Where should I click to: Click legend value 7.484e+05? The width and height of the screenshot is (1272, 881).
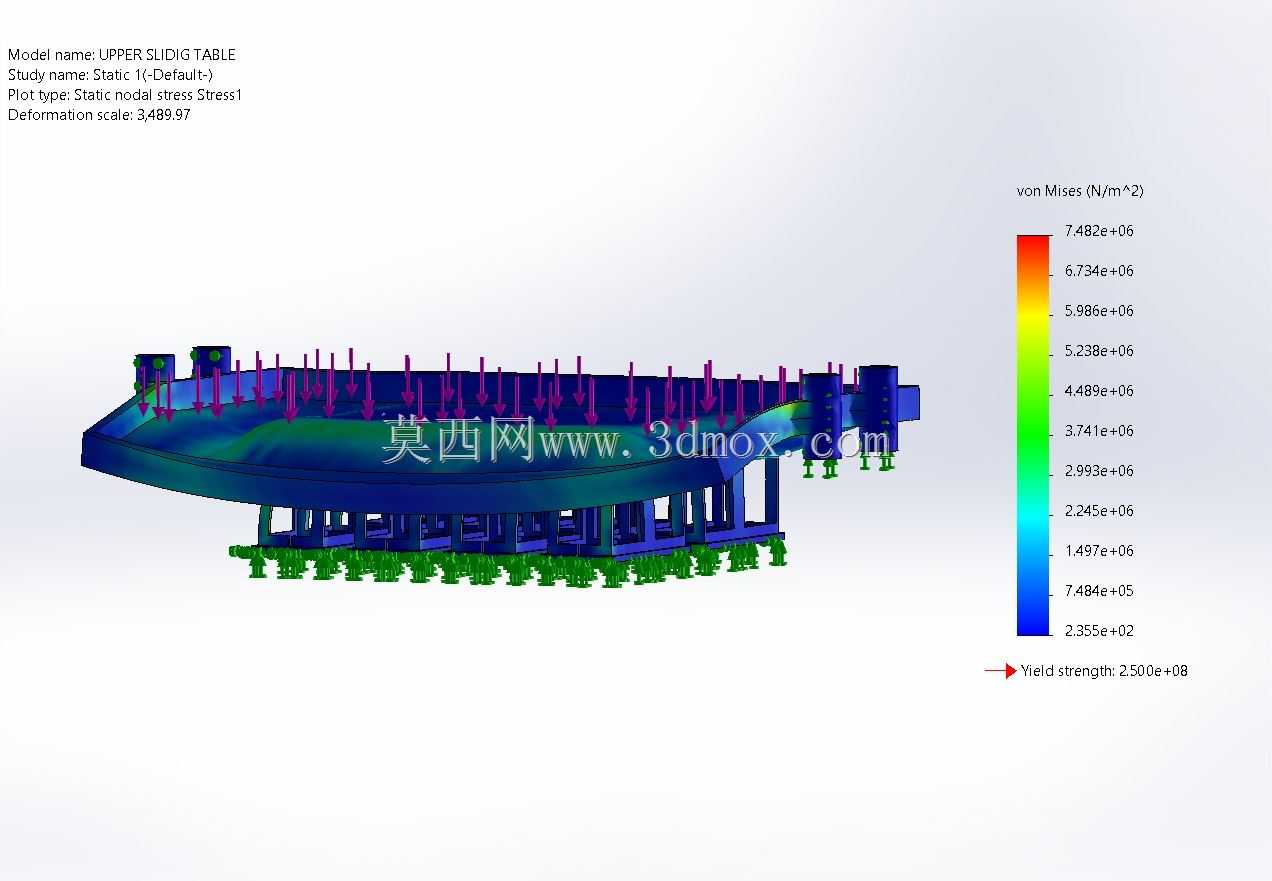1099,591
